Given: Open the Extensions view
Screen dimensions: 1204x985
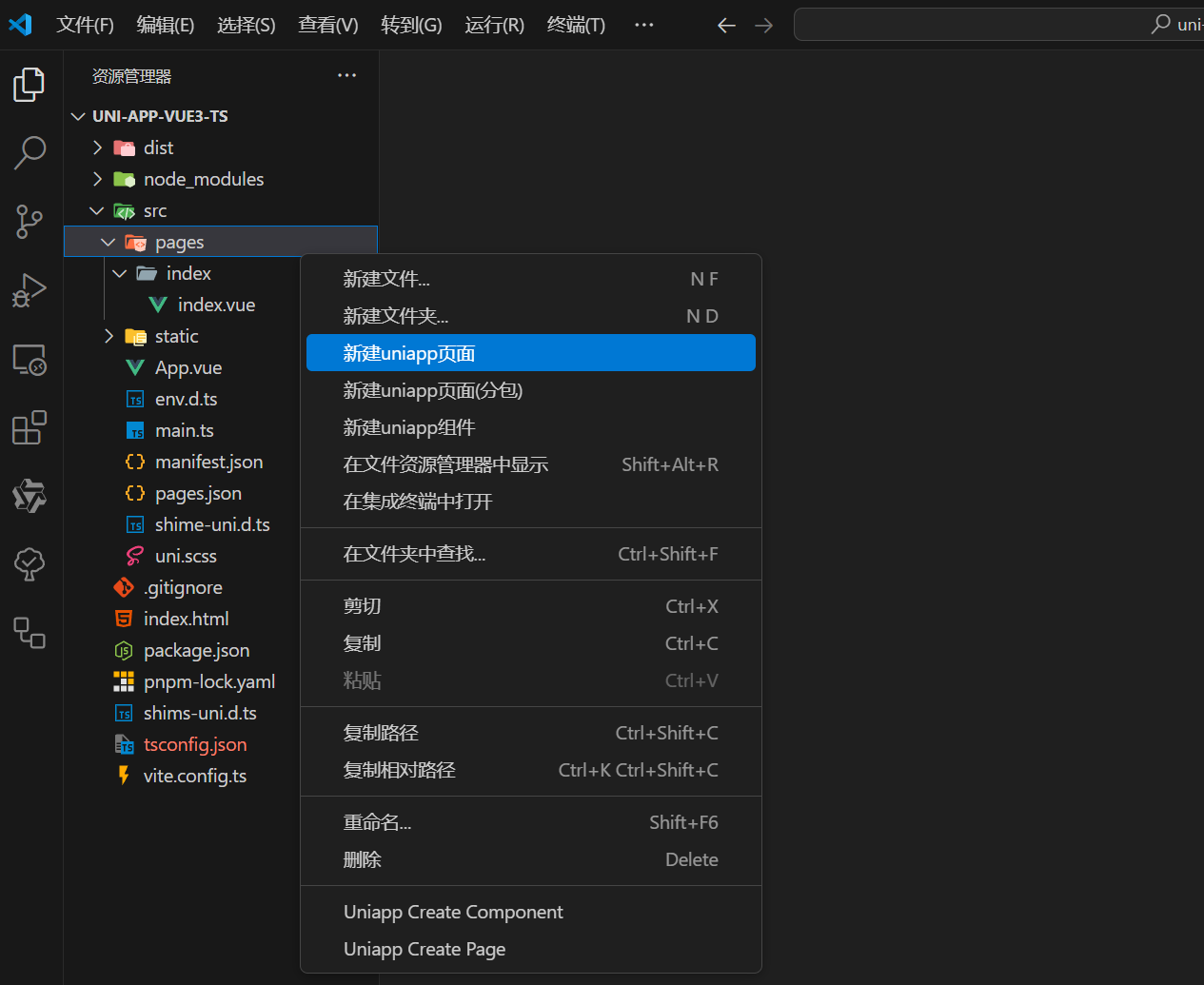Looking at the screenshot, I should (x=30, y=427).
